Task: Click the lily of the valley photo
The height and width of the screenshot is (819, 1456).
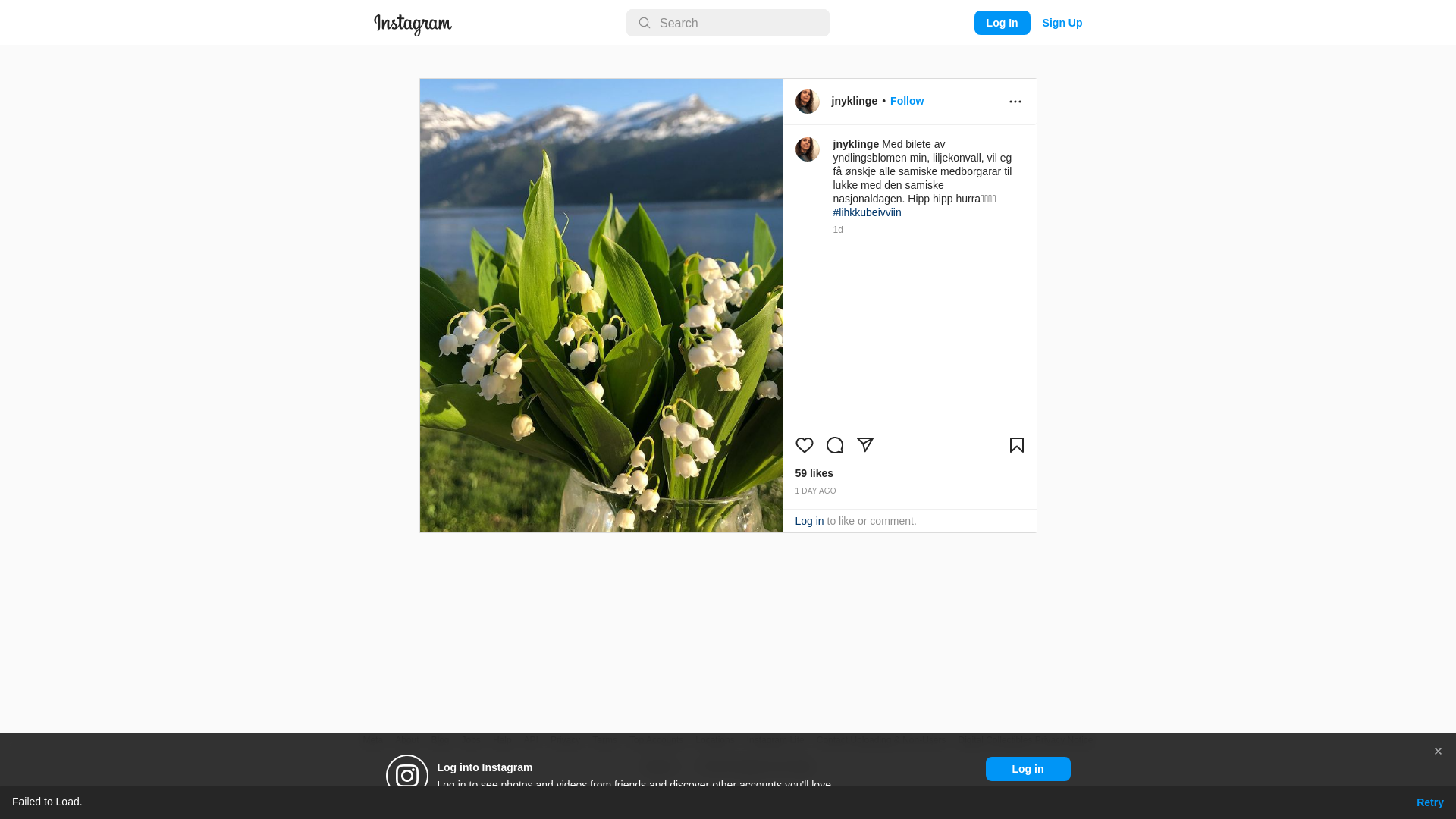Action: tap(601, 306)
